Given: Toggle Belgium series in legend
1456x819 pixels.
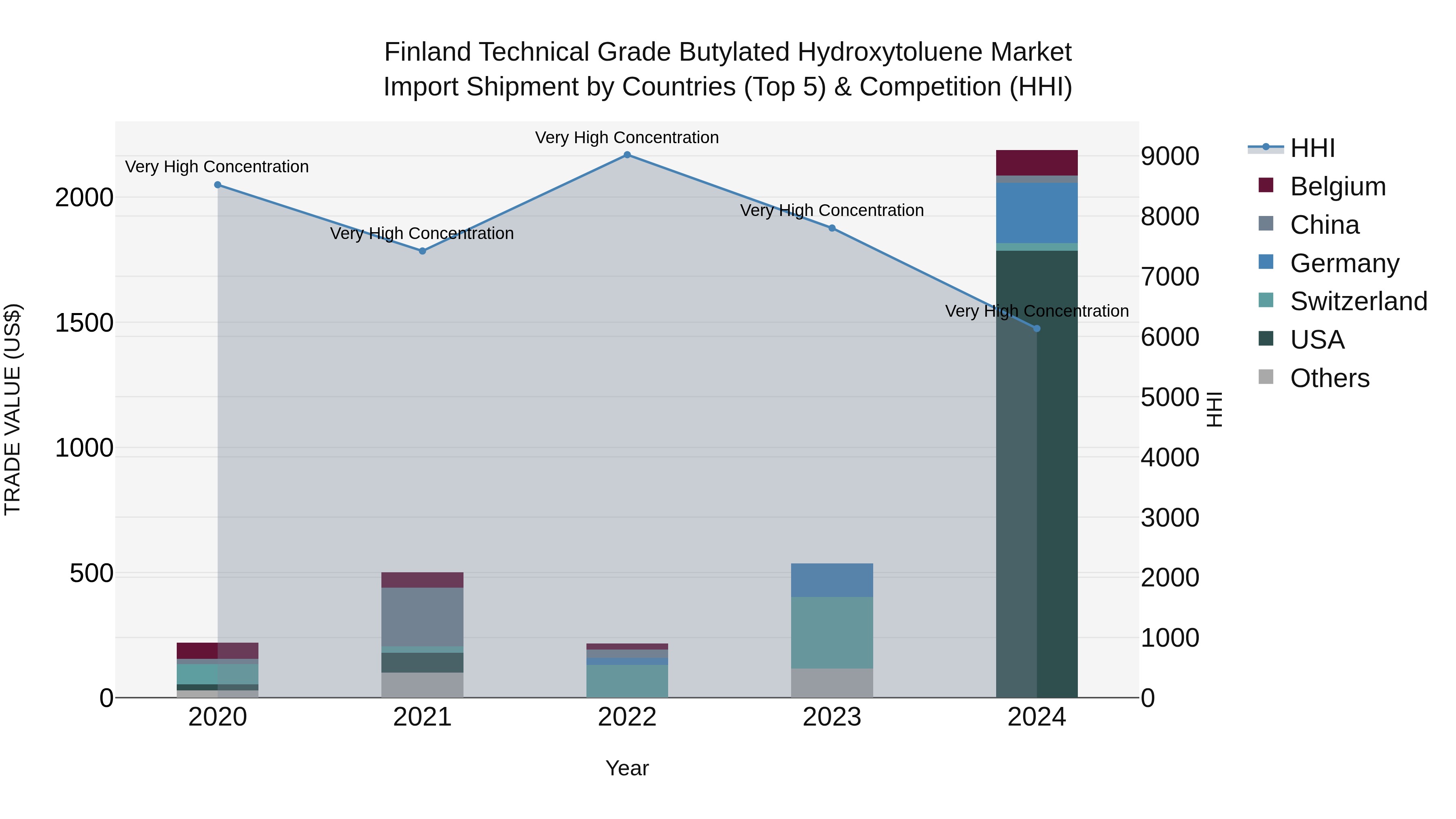Looking at the screenshot, I should click(1322, 186).
